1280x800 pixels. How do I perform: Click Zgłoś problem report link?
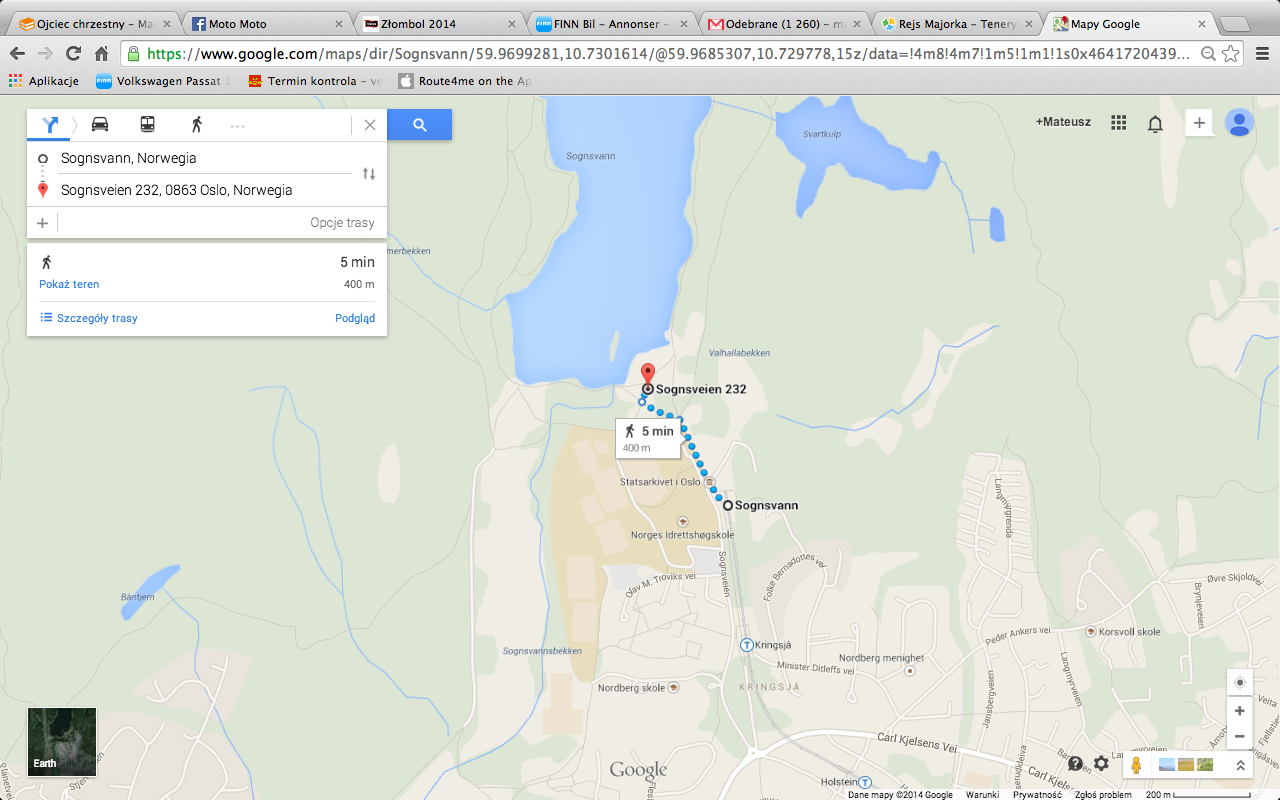click(x=1103, y=795)
